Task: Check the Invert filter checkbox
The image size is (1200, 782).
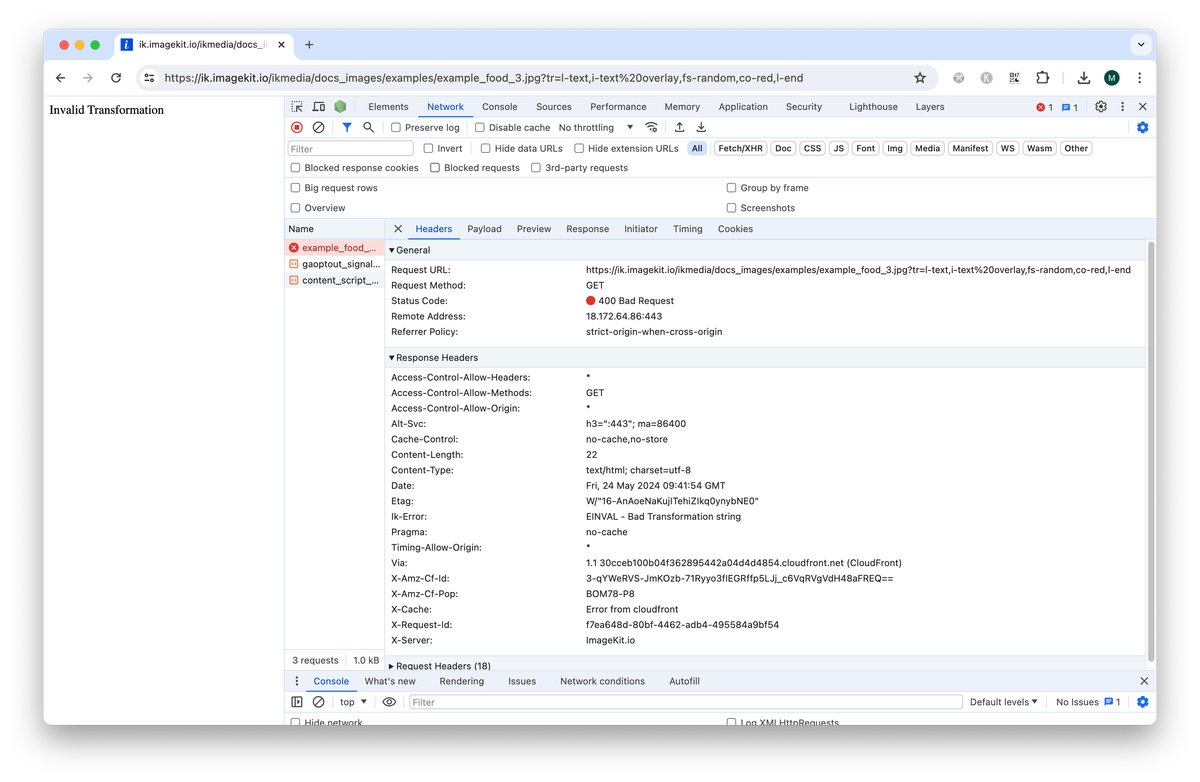Action: pos(429,148)
